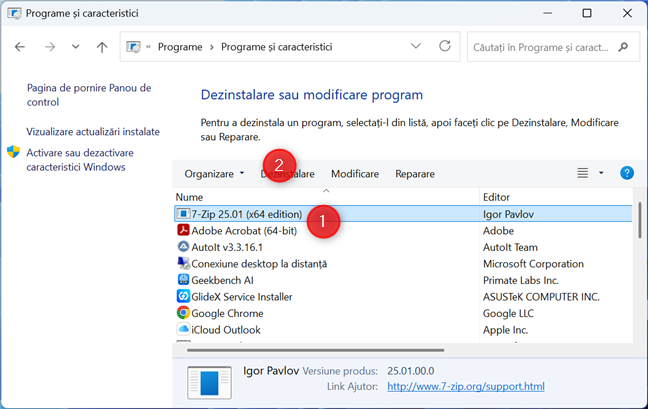Click the Google LLC editor cell
Screen dimensions: 648x409
[x=508, y=313]
